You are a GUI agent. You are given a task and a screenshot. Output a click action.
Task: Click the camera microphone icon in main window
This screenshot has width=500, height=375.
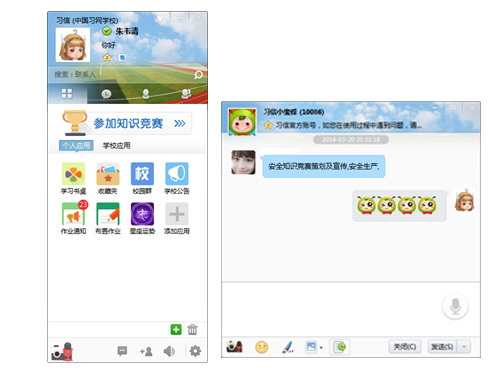62,351
